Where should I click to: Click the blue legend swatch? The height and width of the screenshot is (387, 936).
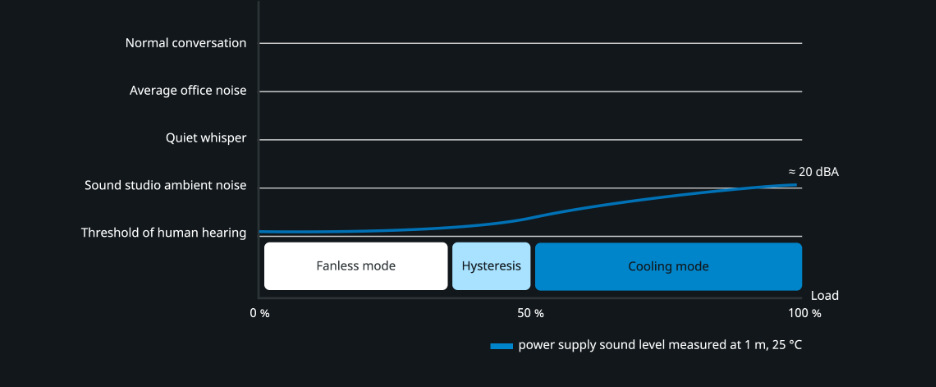(x=501, y=346)
